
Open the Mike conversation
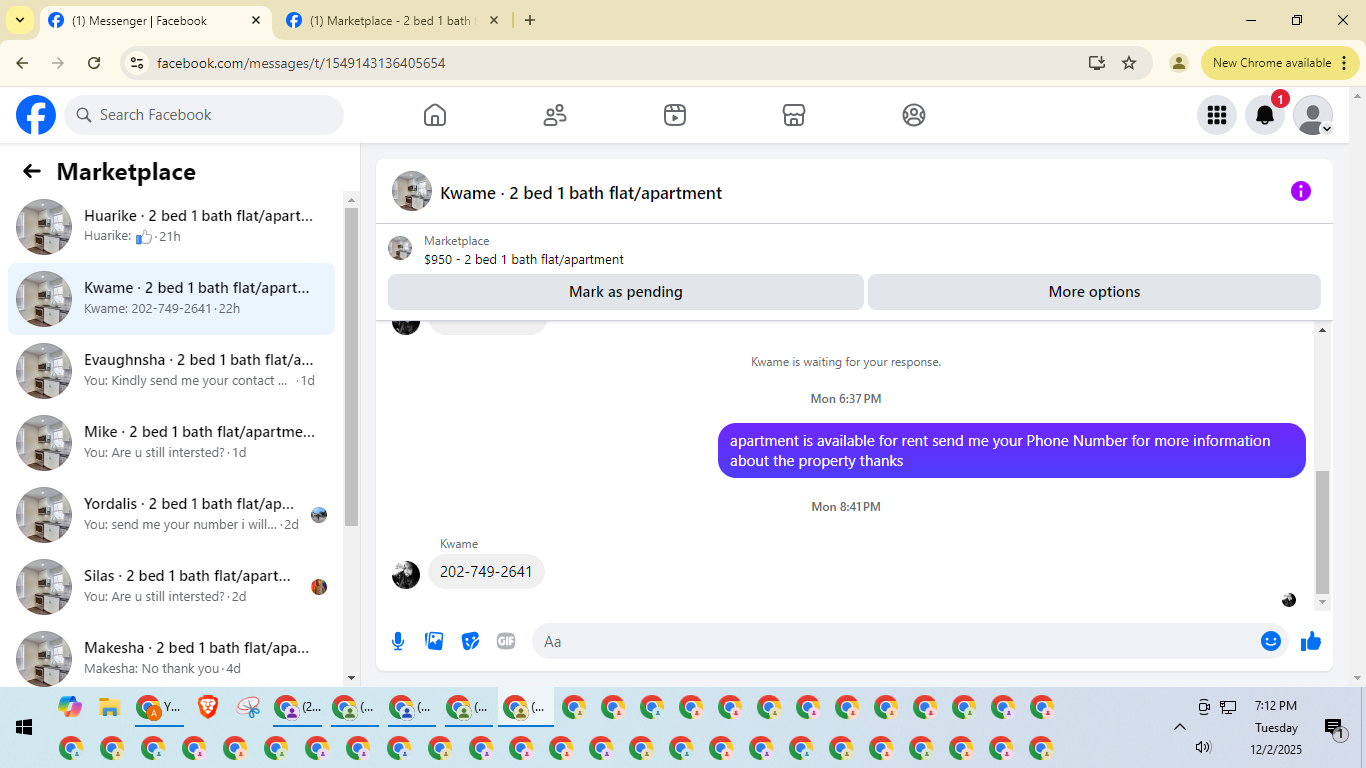click(171, 443)
